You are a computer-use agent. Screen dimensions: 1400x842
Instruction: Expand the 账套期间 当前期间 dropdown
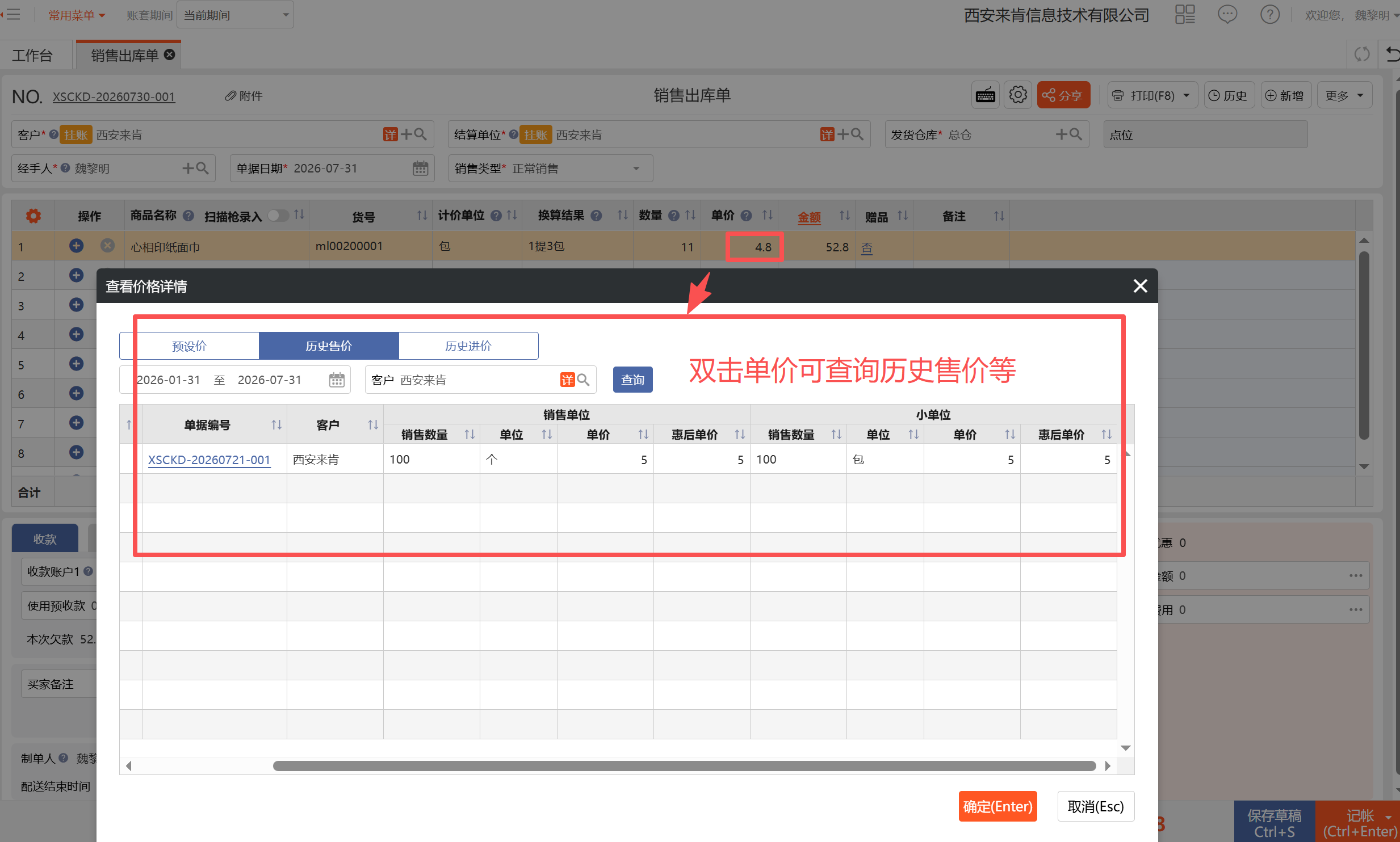pyautogui.click(x=235, y=15)
